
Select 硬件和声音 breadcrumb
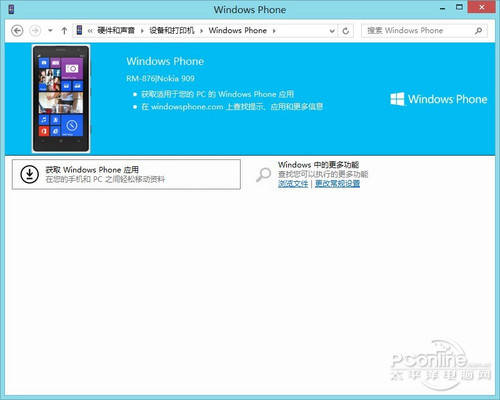[116, 31]
